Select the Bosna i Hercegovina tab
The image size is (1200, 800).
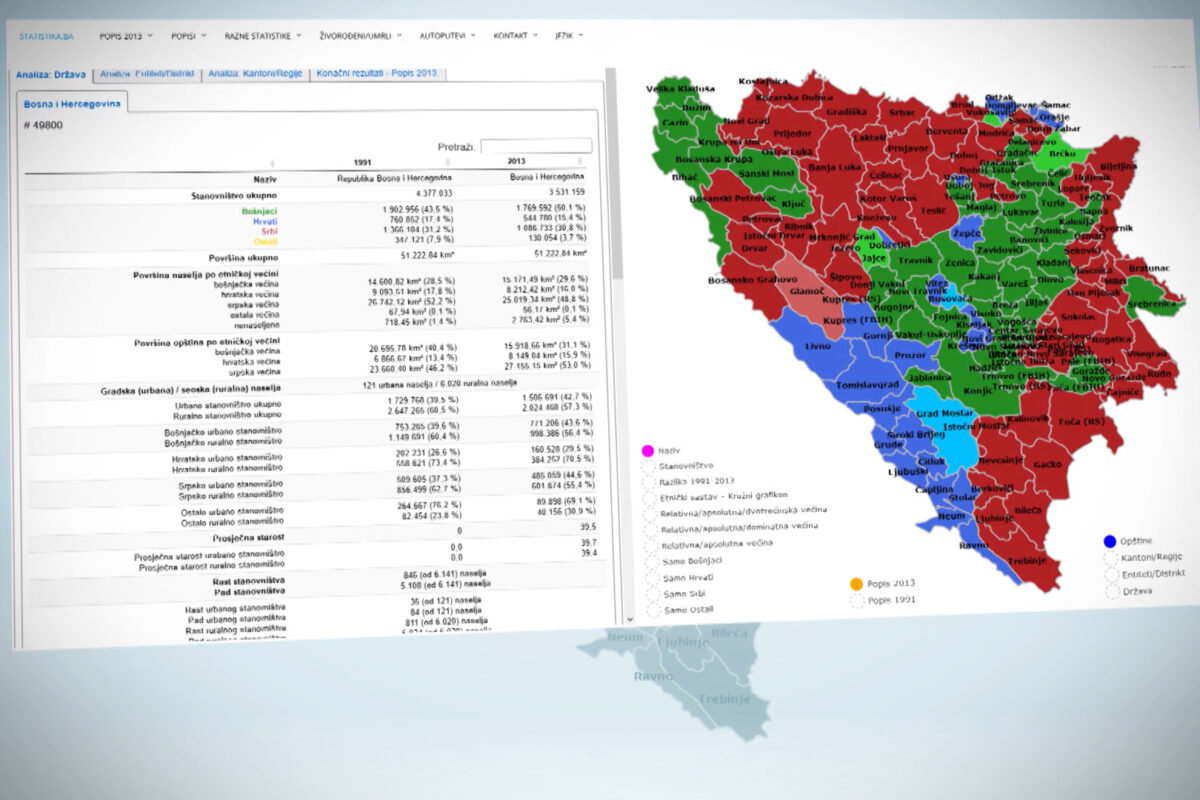pyautogui.click(x=70, y=103)
